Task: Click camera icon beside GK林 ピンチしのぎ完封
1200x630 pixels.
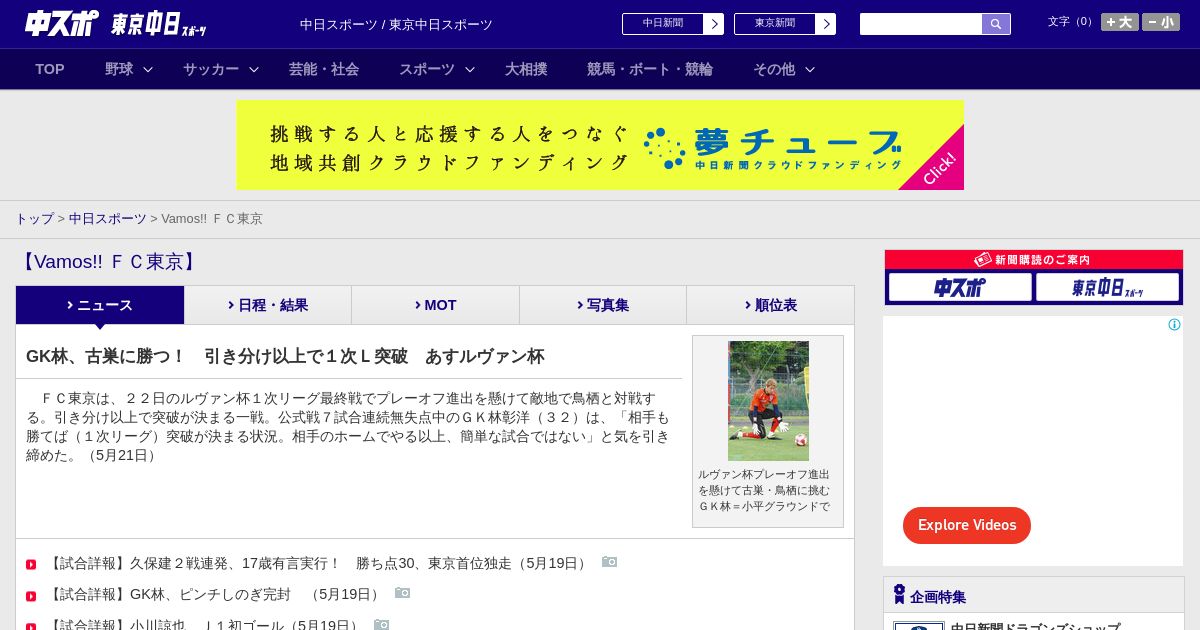Action: 402,593
